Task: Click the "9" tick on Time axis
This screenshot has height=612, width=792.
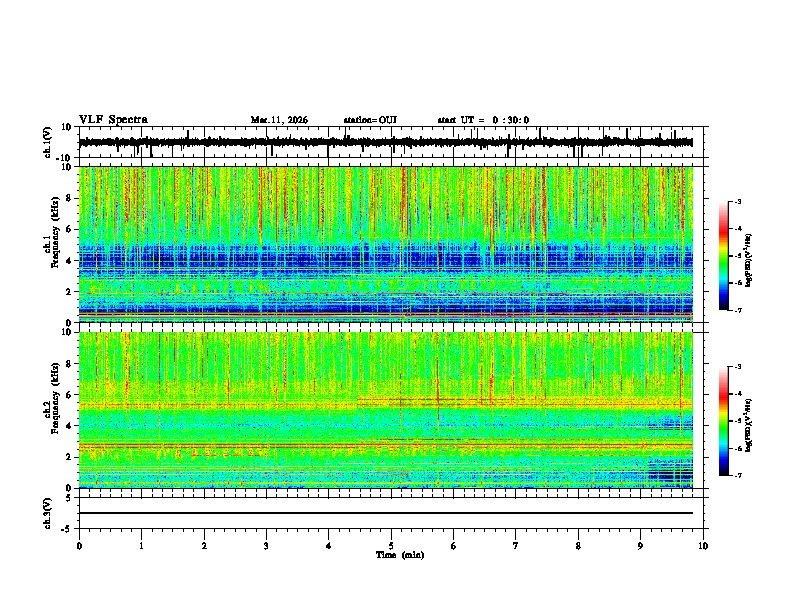Action: click(x=640, y=546)
